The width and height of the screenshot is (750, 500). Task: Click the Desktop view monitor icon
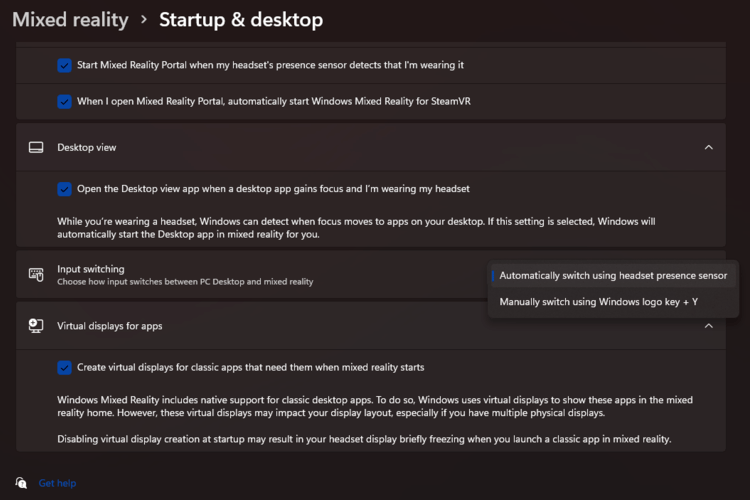pos(36,147)
